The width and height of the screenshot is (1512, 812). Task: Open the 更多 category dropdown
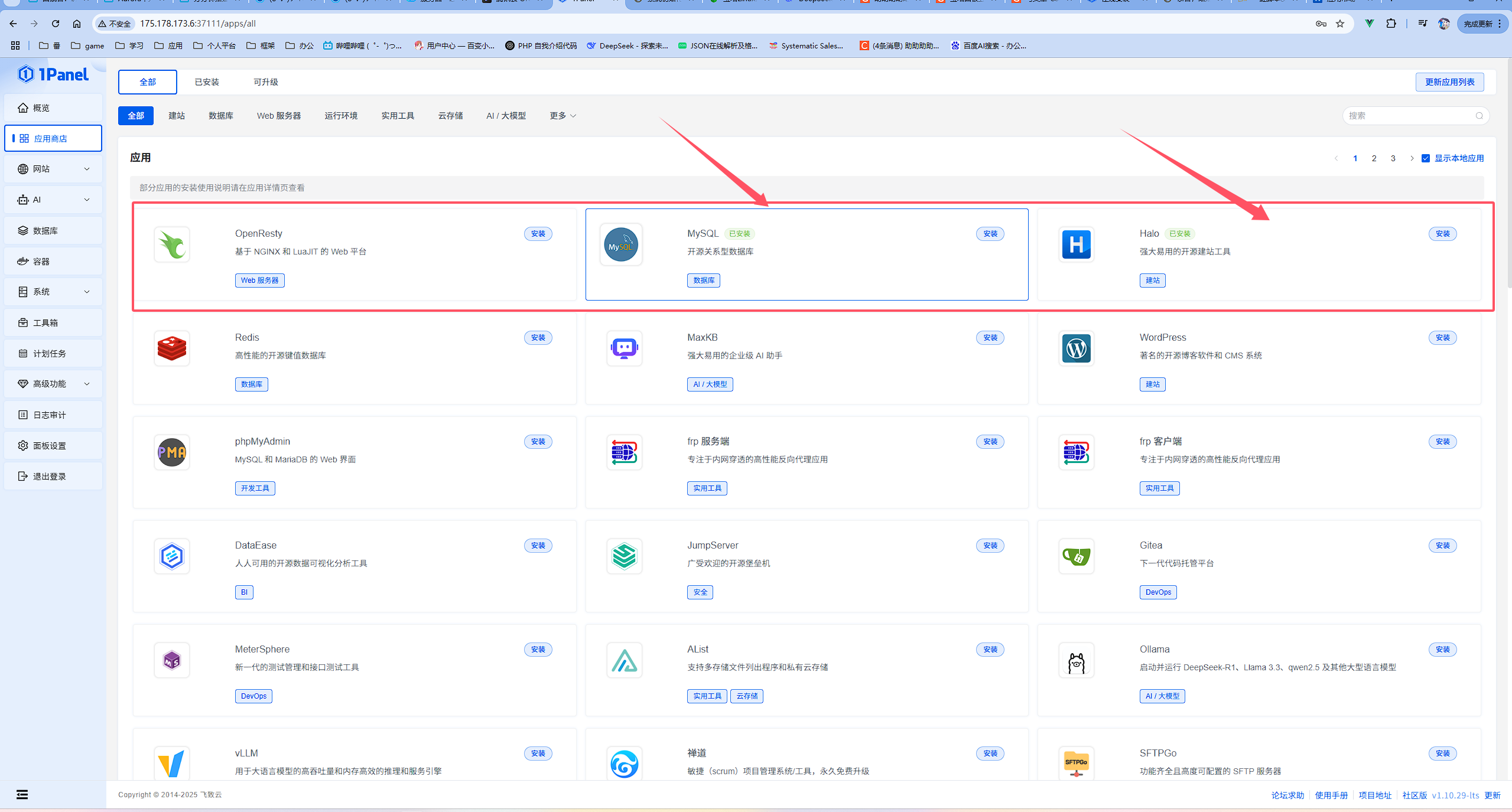click(562, 116)
